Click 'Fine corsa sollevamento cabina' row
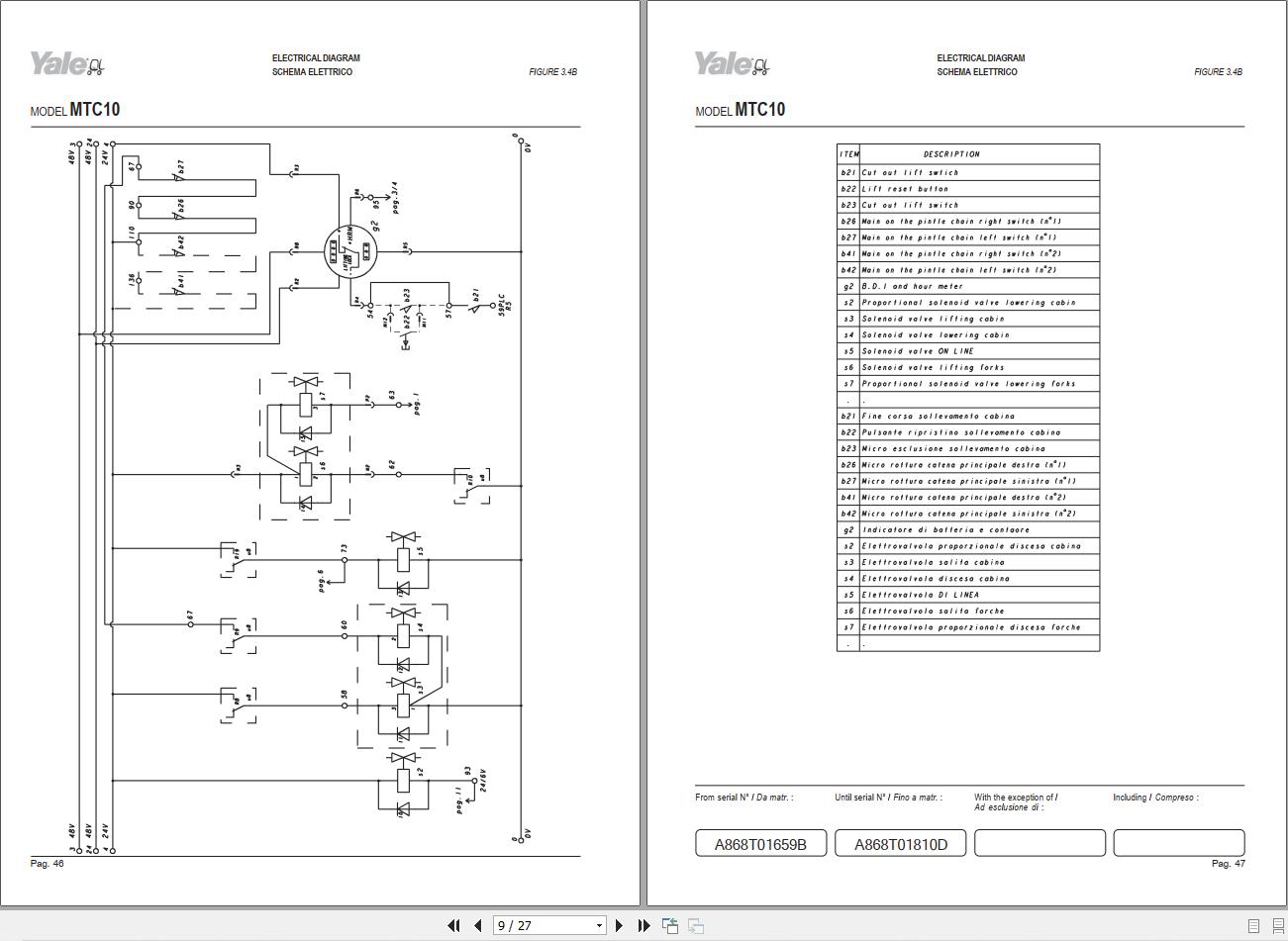1288x941 pixels. (x=968, y=416)
